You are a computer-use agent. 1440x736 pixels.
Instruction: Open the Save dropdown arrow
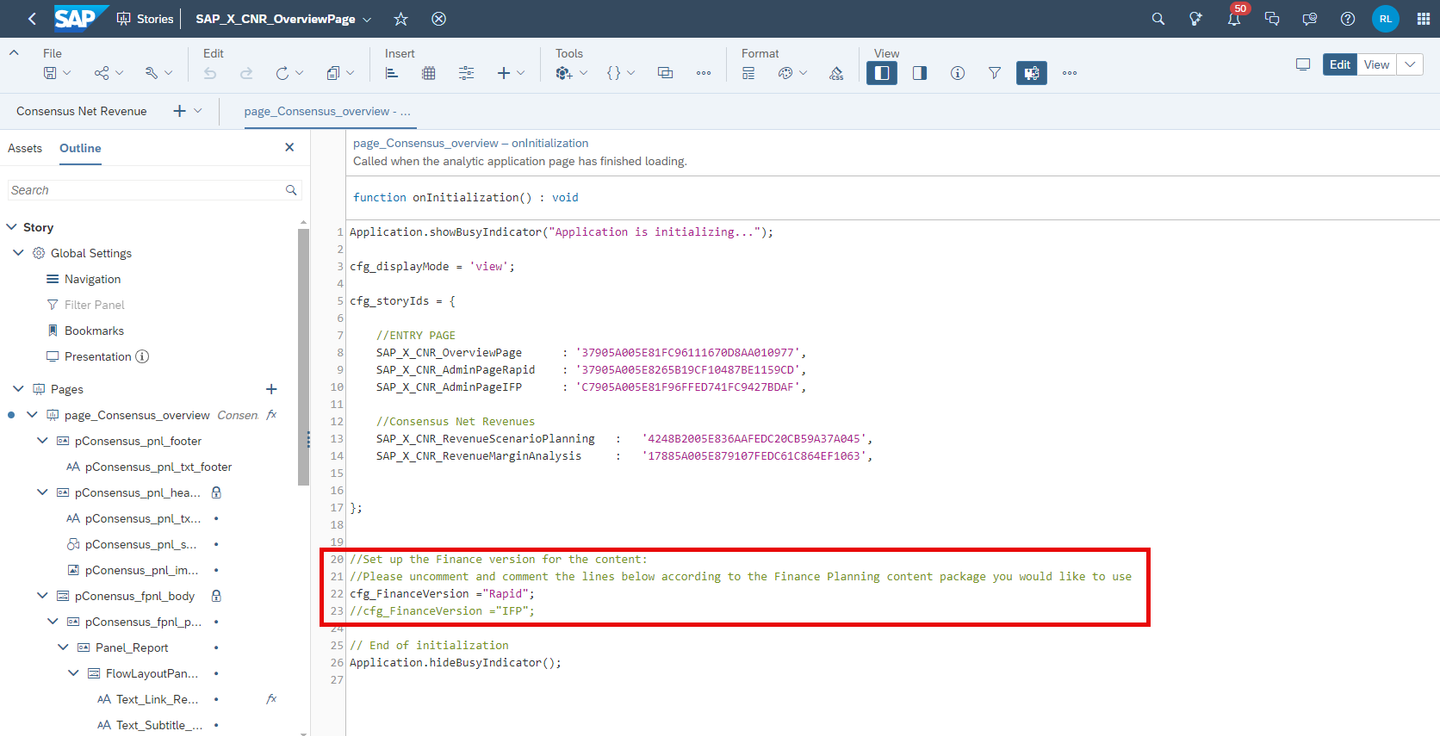[x=67, y=73]
